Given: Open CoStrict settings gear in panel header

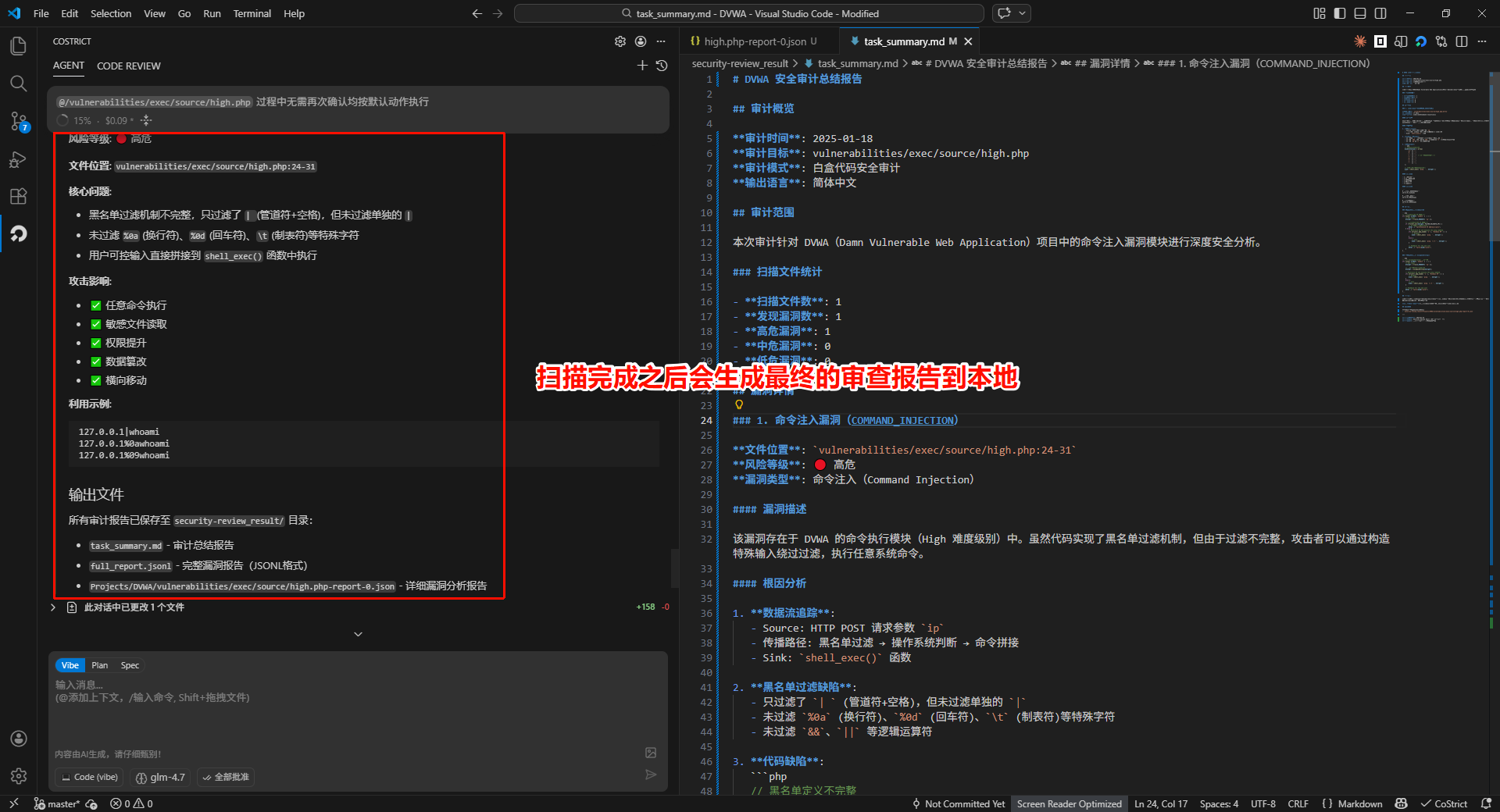Looking at the screenshot, I should (620, 41).
